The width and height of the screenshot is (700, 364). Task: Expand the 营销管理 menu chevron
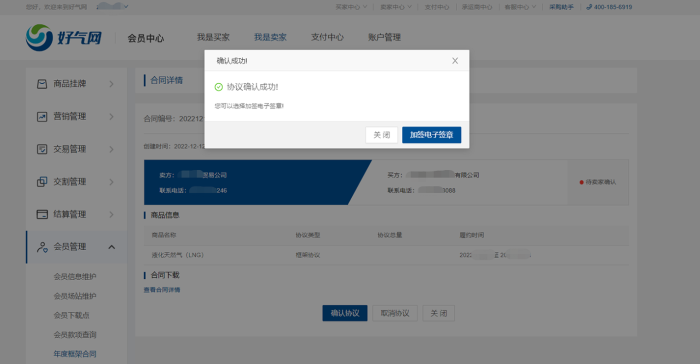(x=112, y=117)
